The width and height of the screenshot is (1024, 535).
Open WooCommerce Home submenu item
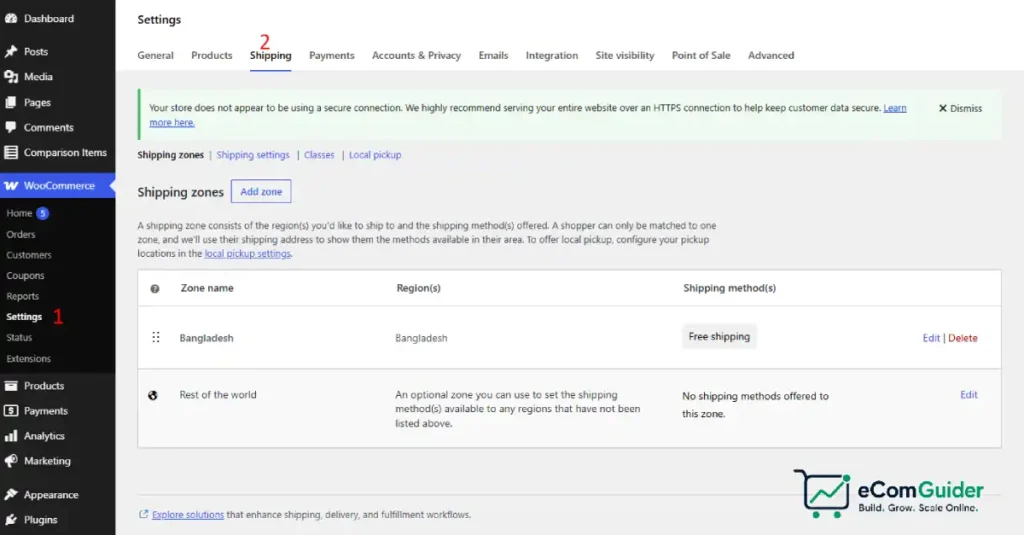pyautogui.click(x=19, y=213)
